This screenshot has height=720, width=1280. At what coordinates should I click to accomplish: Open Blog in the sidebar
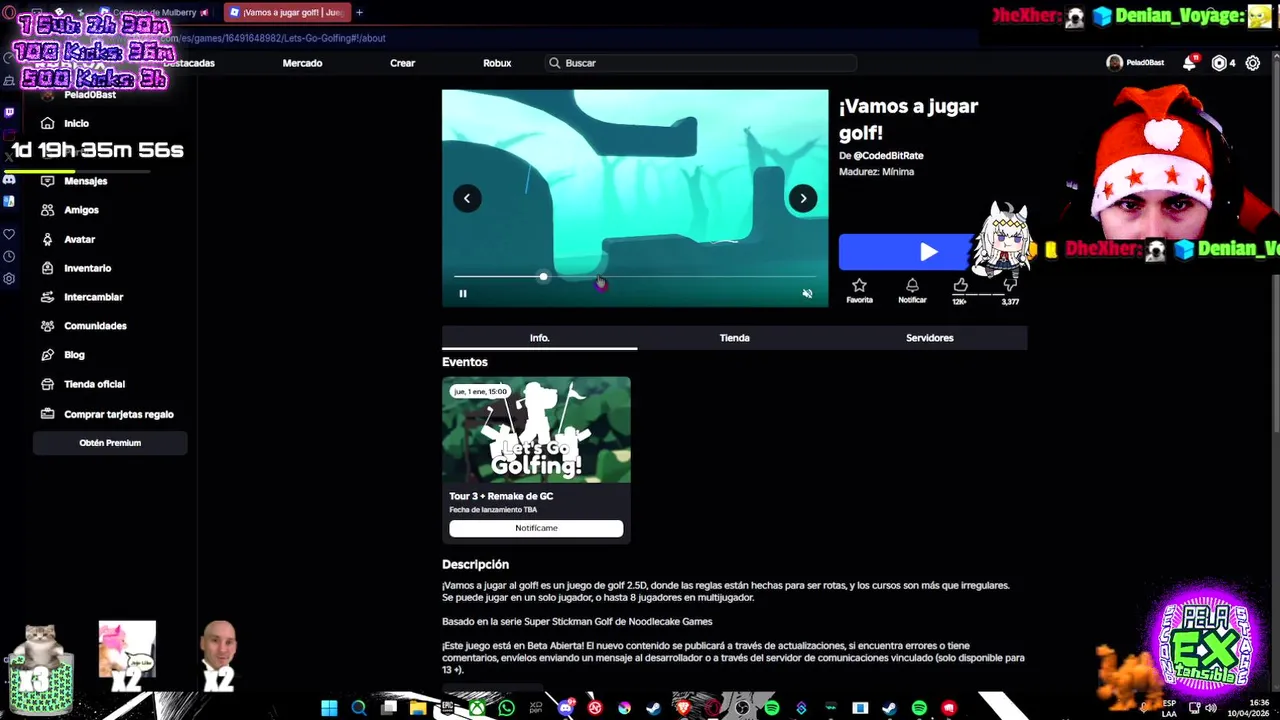coord(74,355)
